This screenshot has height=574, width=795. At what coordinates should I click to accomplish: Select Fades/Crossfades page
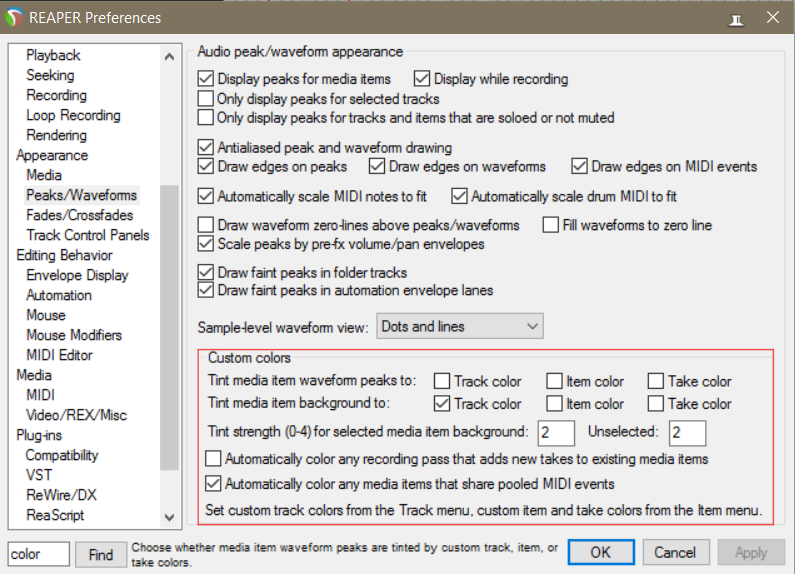click(x=80, y=215)
